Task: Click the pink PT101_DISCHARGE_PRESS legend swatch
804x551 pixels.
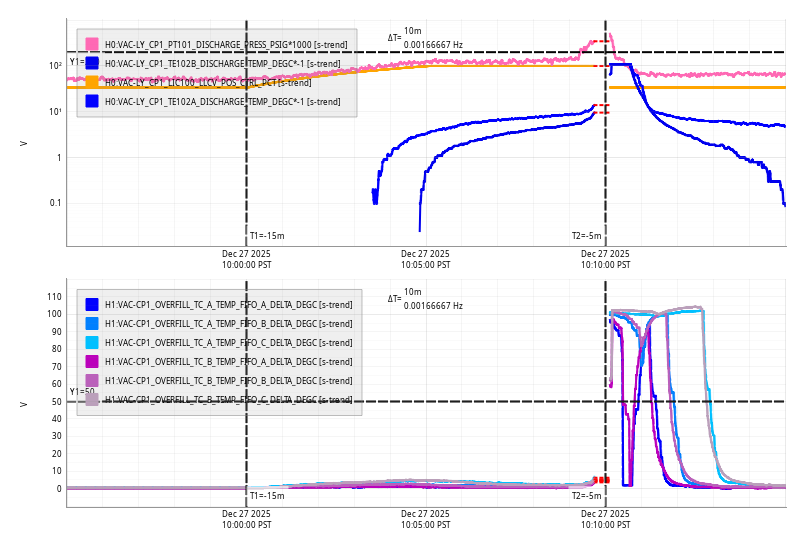Action: (x=92, y=44)
